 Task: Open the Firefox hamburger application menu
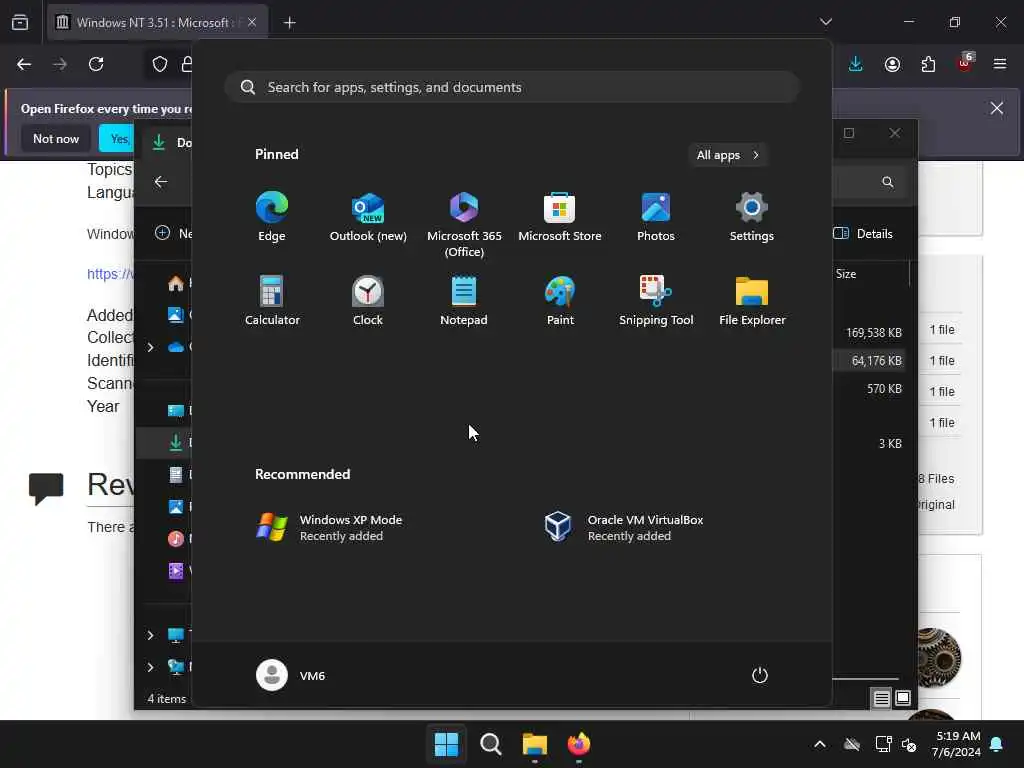point(1000,64)
